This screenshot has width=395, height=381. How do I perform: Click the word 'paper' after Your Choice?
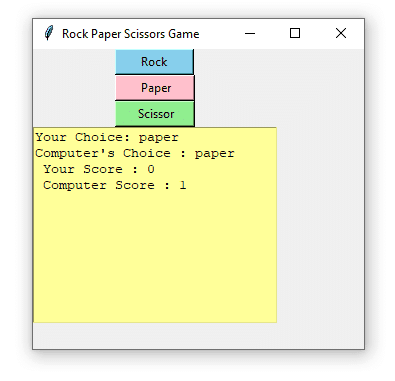pos(159,138)
